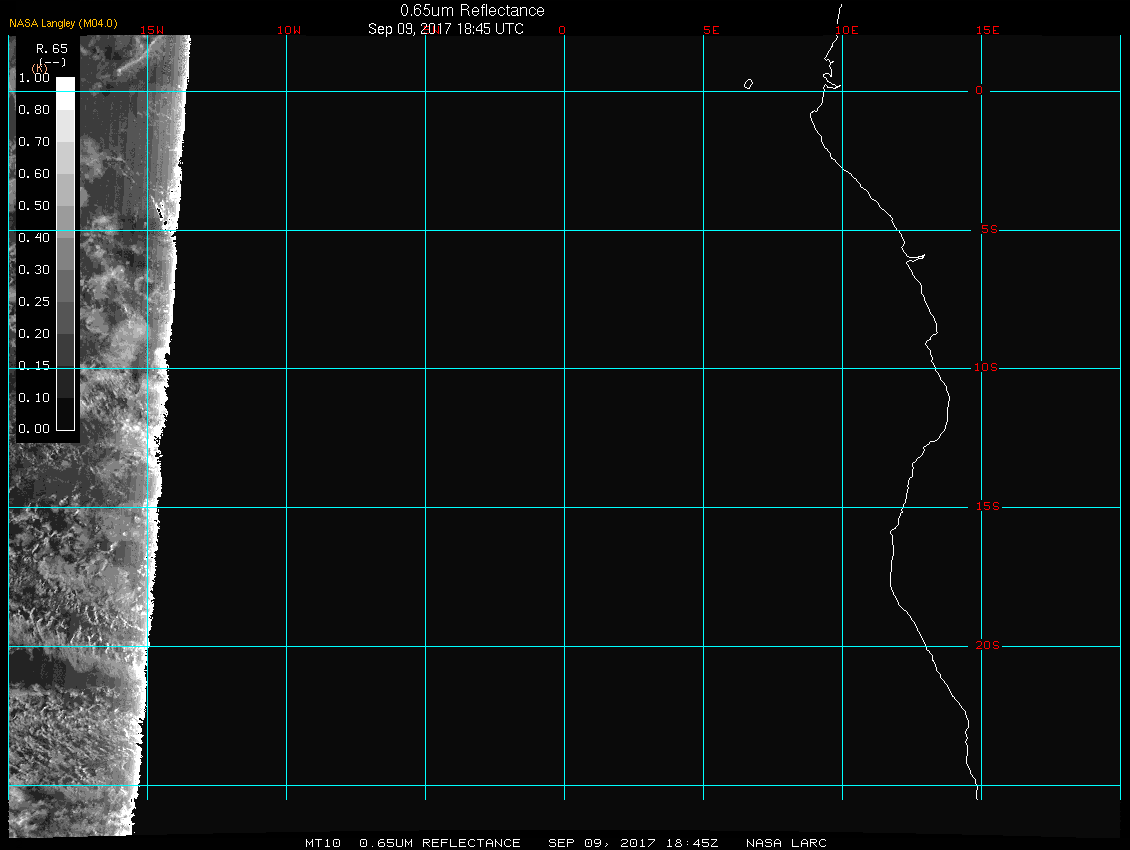Click the Sep 09, 2017 18:45 UTC timestamp
The image size is (1130, 850).
click(x=446, y=29)
